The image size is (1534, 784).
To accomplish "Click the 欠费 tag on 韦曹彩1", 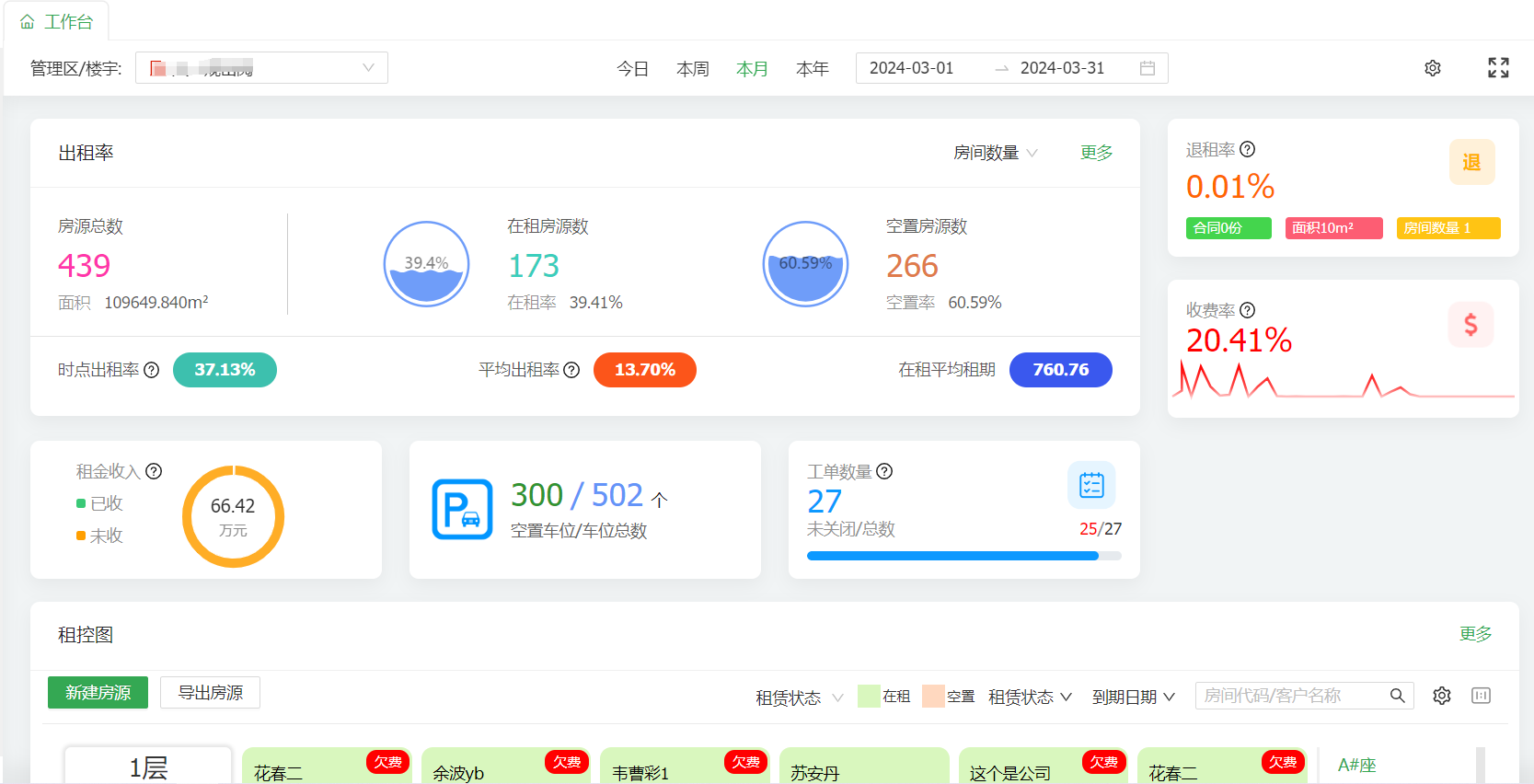I will click(746, 762).
